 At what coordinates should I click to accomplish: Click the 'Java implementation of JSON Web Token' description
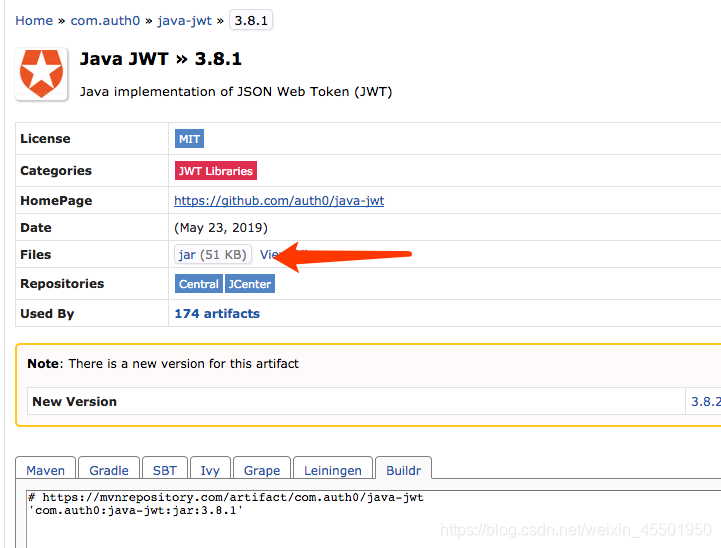pyautogui.click(x=236, y=91)
